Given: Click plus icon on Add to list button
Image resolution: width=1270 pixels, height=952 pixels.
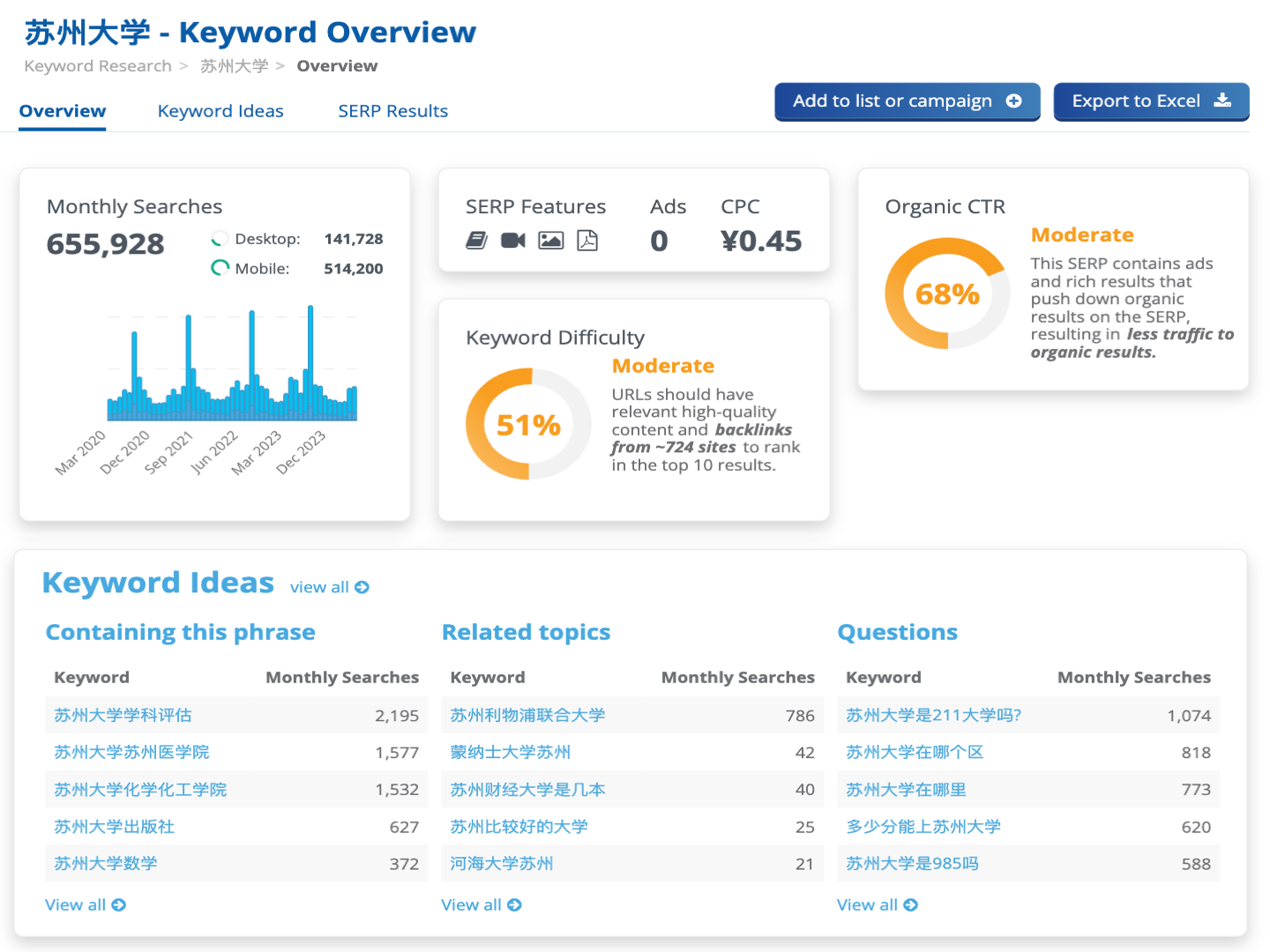Looking at the screenshot, I should (x=1014, y=101).
